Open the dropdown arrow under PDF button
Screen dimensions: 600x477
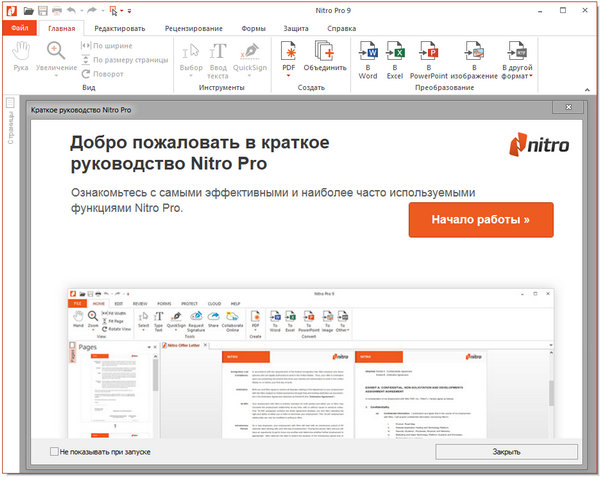pos(289,76)
